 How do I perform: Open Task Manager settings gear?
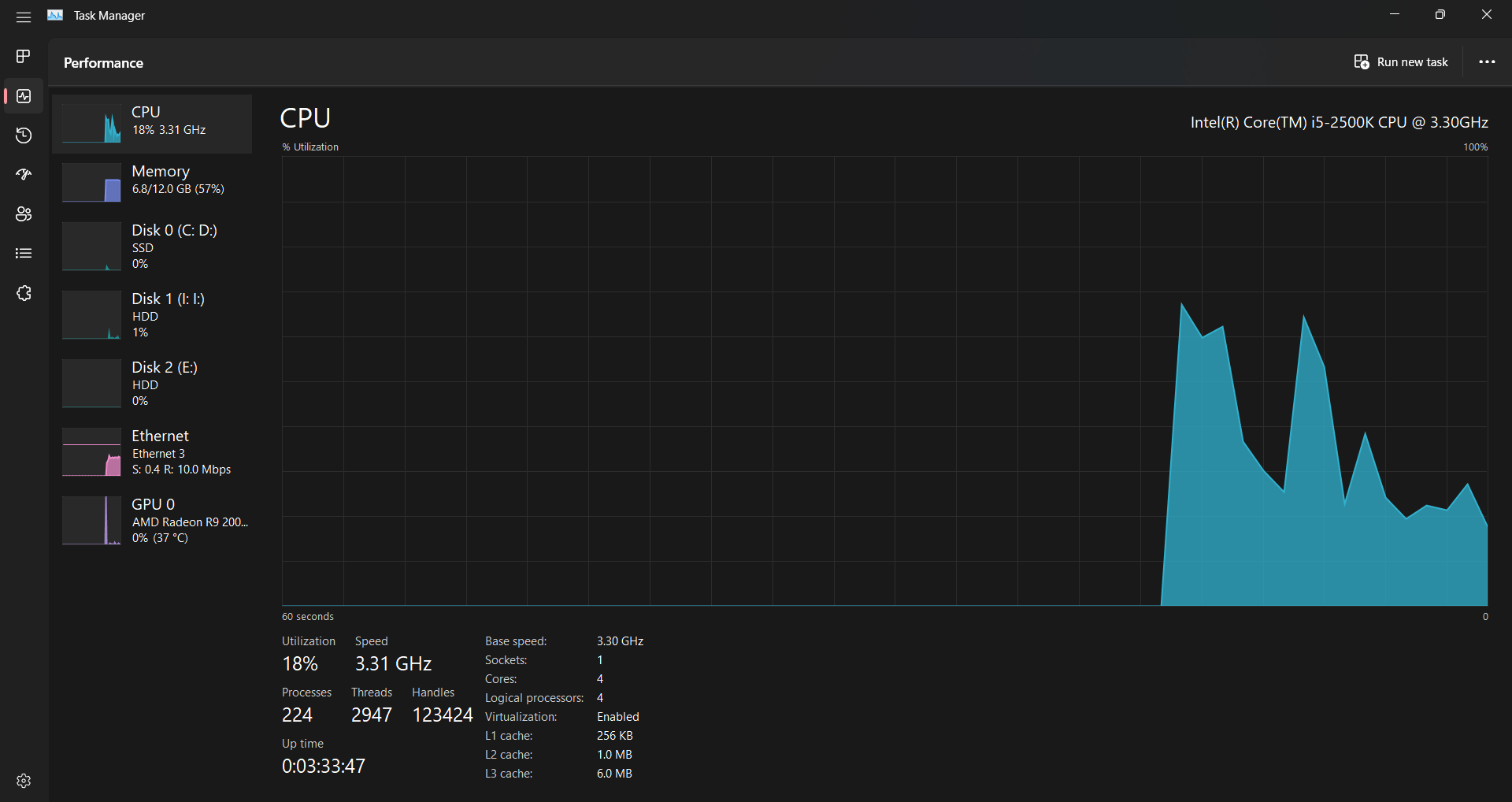[24, 781]
